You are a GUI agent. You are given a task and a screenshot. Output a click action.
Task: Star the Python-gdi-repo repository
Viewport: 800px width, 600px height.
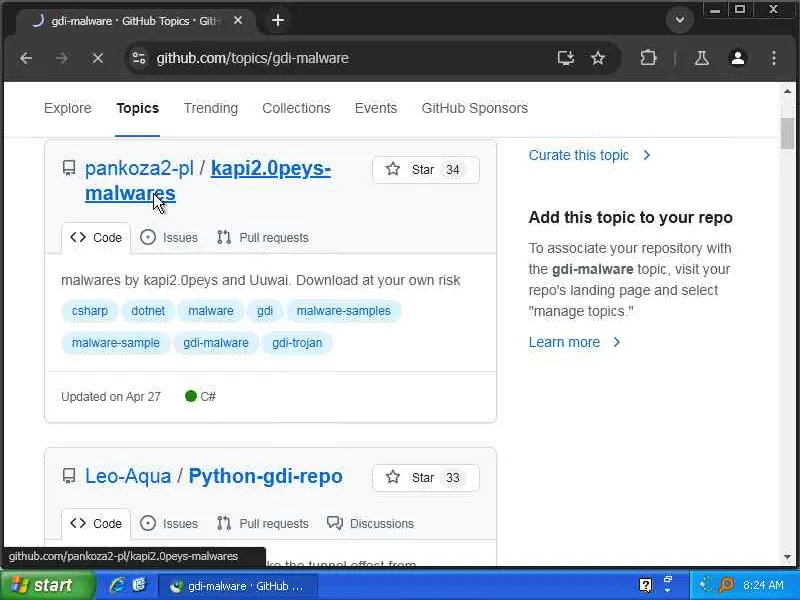pyautogui.click(x=426, y=478)
